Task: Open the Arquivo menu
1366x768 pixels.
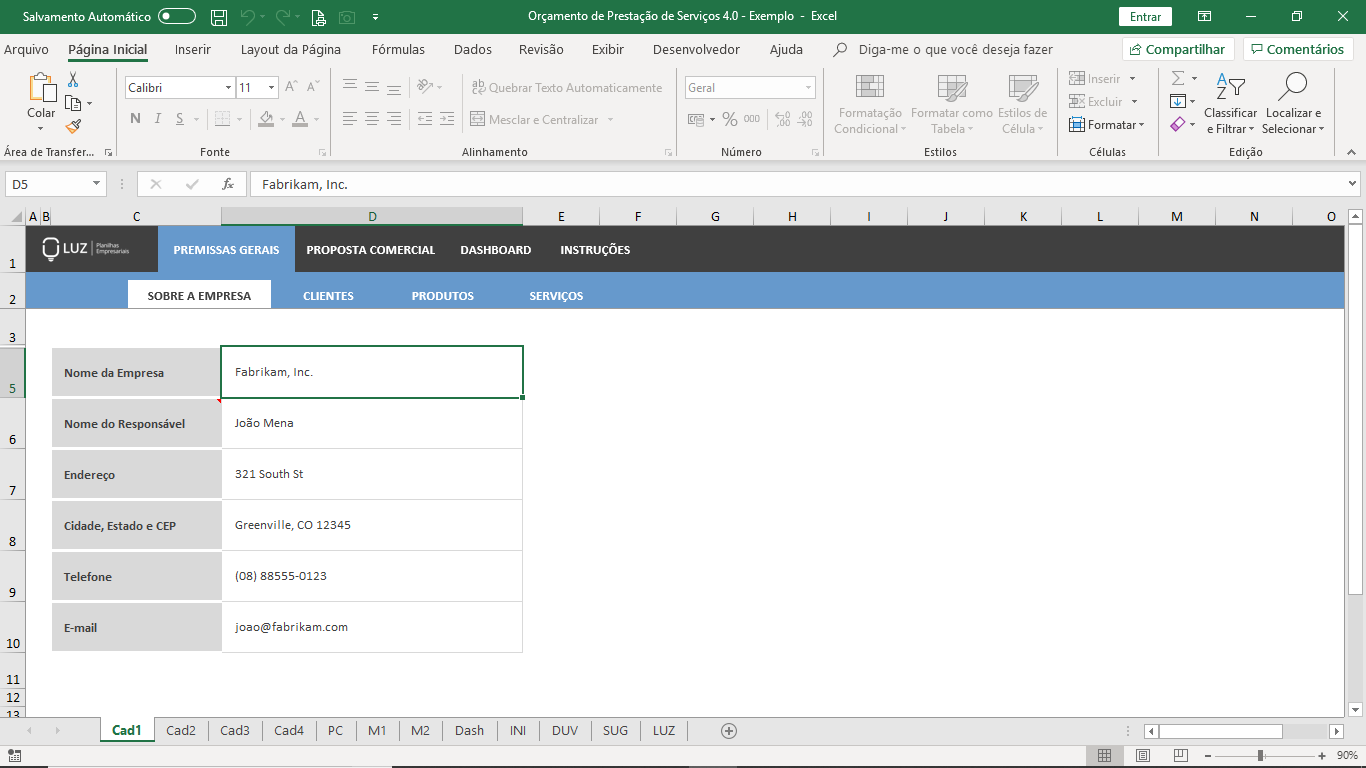Action: (26, 49)
